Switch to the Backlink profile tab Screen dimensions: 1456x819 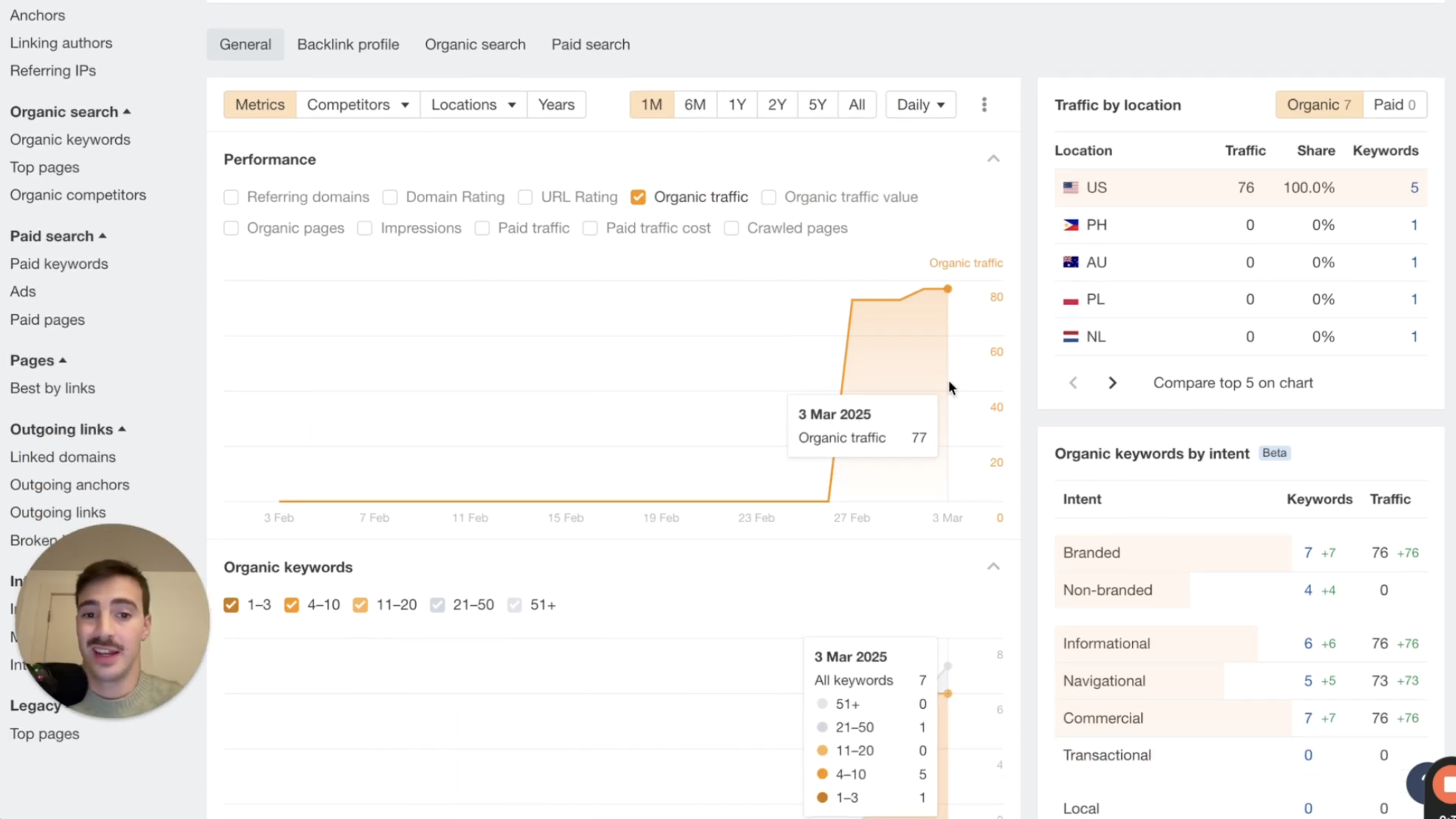347,45
